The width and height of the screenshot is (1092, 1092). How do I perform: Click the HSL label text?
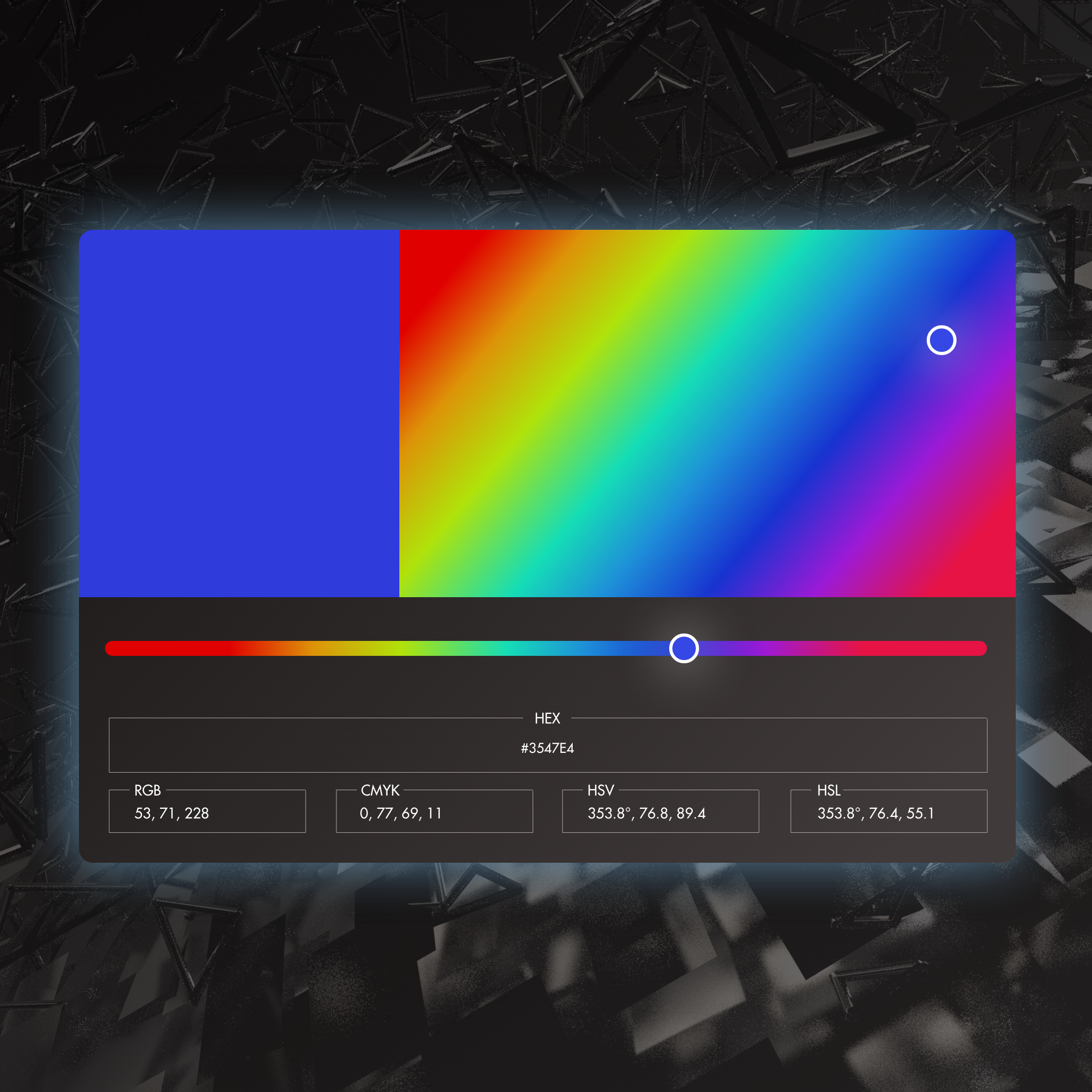[x=829, y=790]
